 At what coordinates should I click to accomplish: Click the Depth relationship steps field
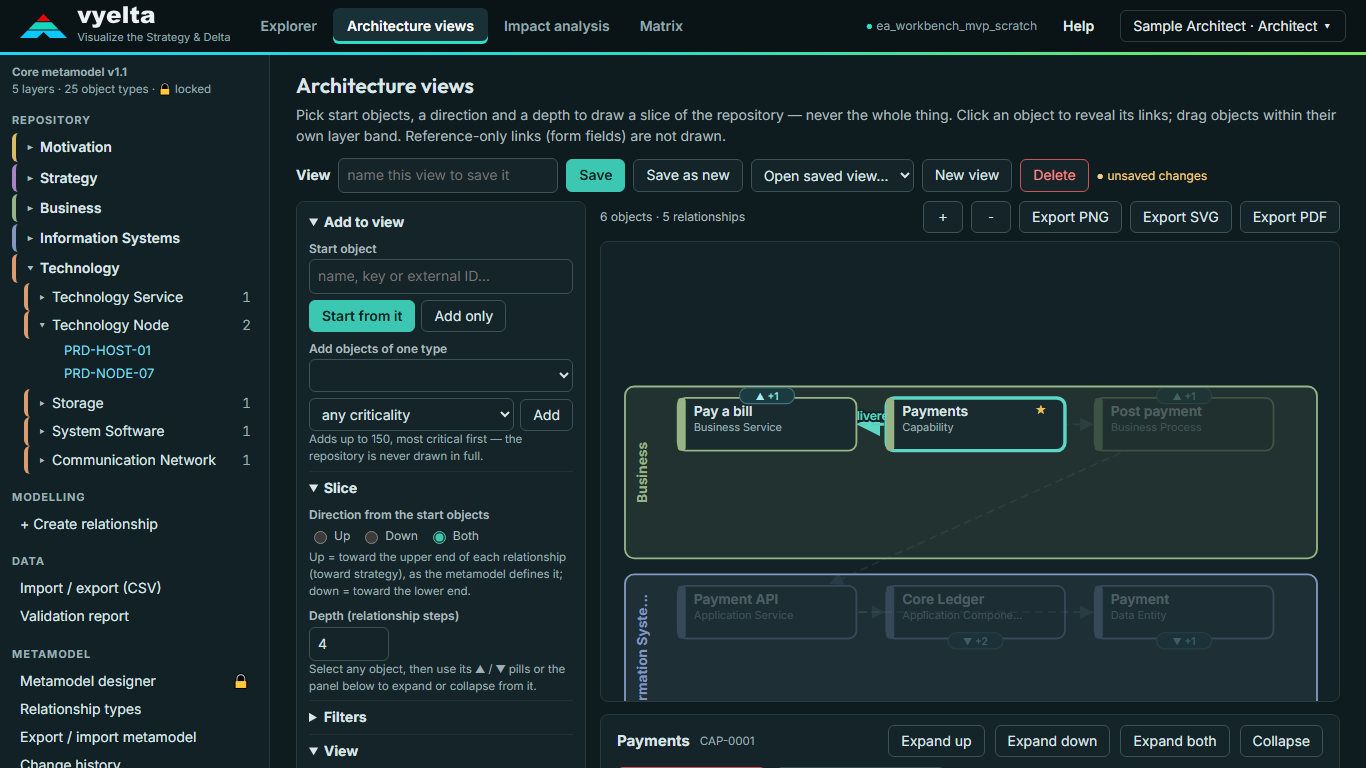coord(349,644)
